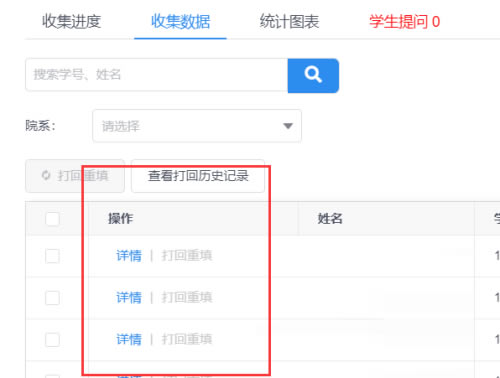The image size is (500, 378).
Task: Open the 院系 dropdown arrow
Action: (288, 126)
